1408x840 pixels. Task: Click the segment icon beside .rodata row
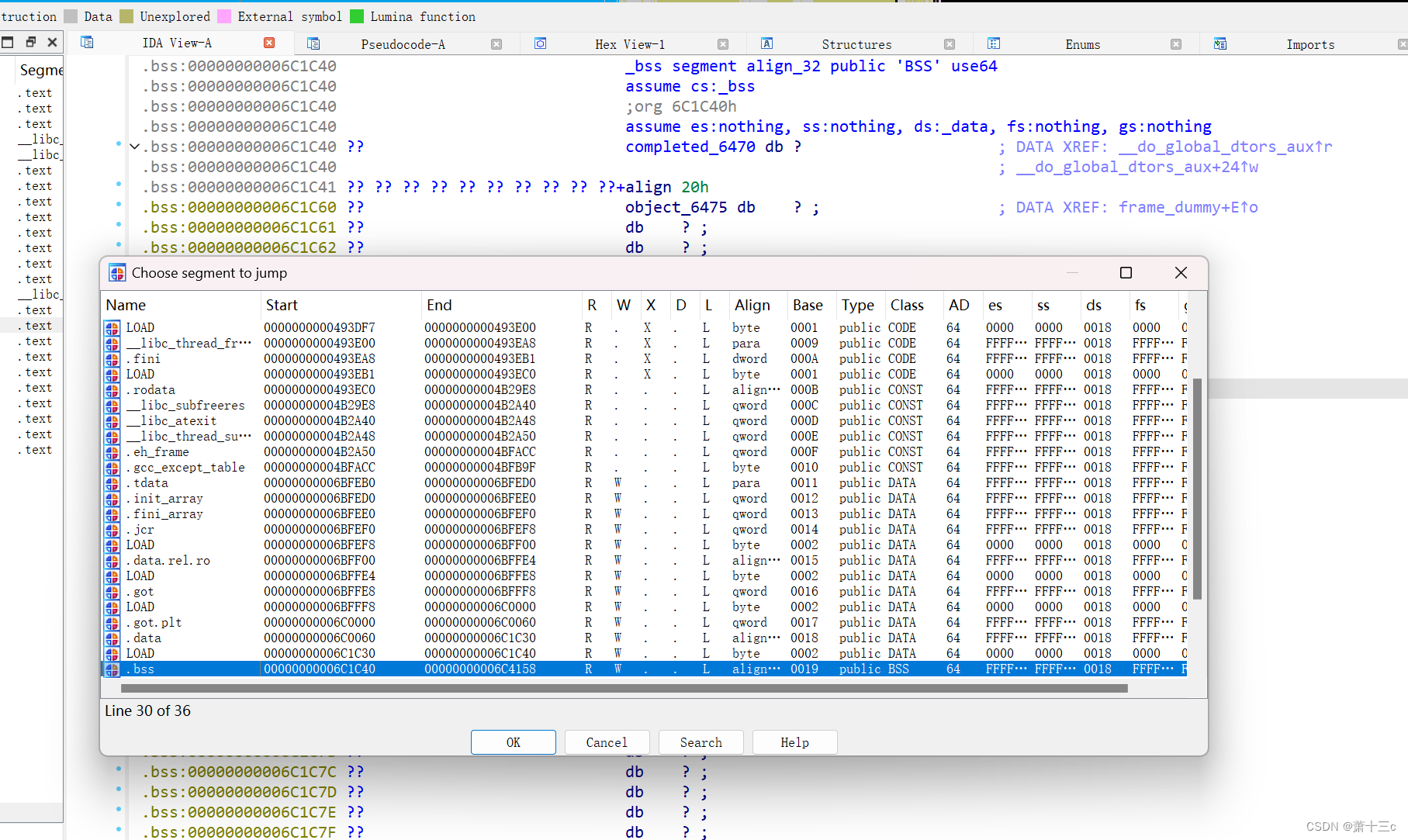click(112, 389)
